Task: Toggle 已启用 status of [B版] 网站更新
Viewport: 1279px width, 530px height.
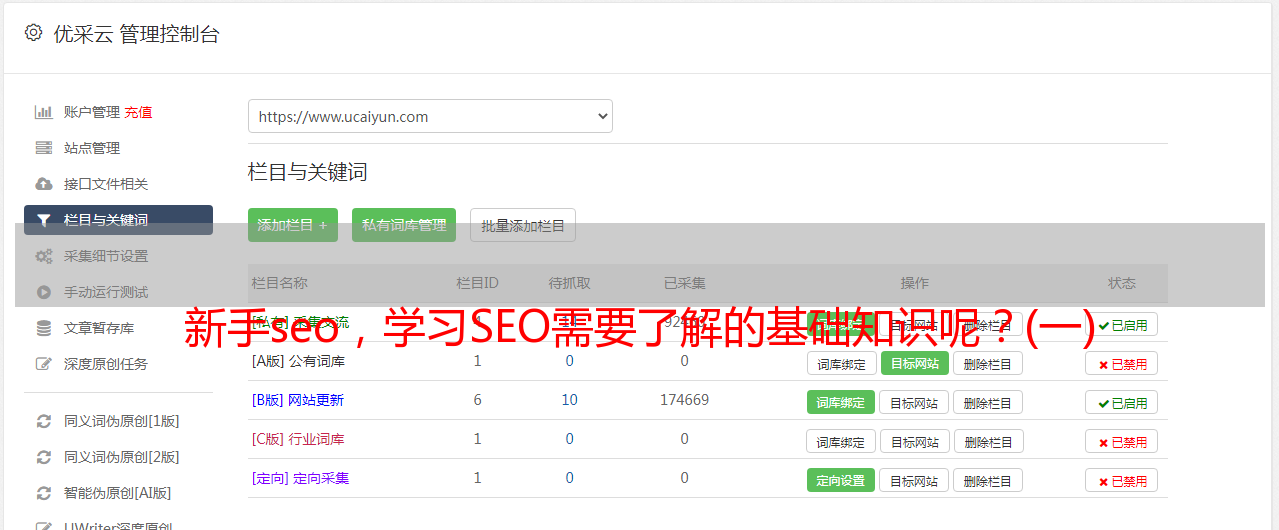Action: point(1121,402)
